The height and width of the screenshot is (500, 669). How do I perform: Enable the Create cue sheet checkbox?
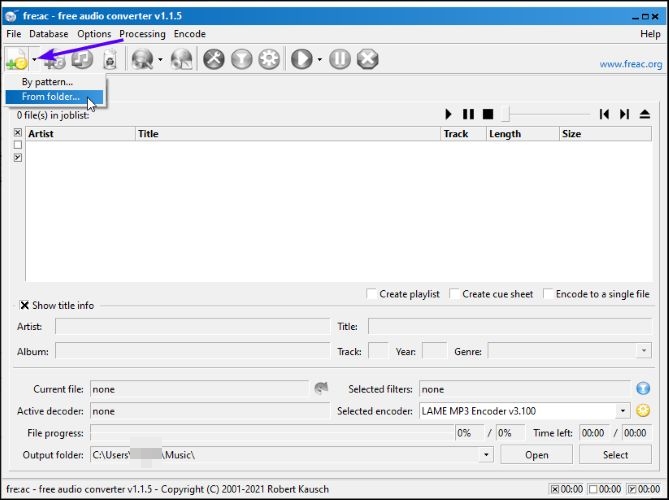coord(455,294)
